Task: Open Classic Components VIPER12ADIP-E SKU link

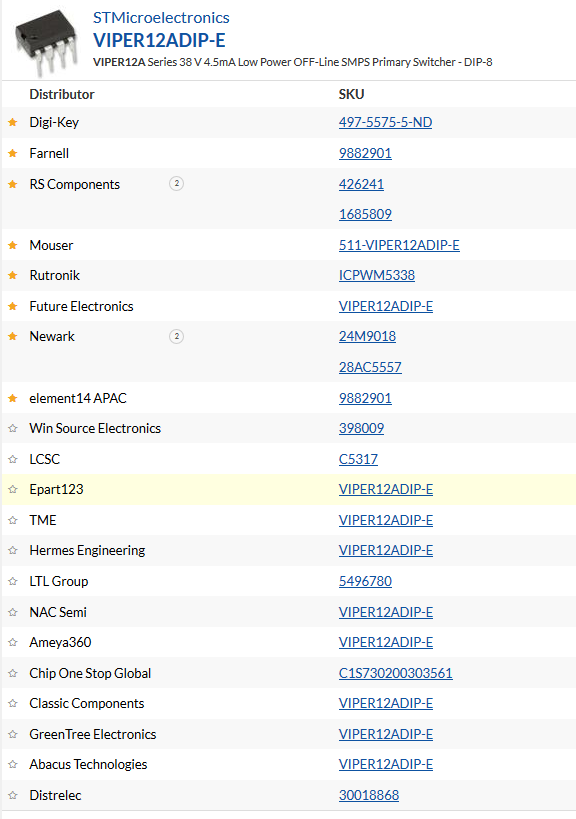Action: 386,704
